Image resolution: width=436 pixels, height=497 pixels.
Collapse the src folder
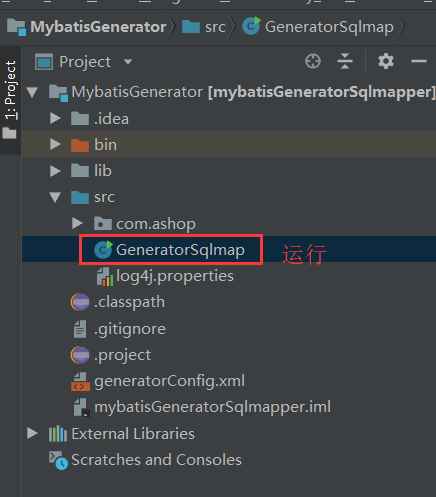[55, 197]
